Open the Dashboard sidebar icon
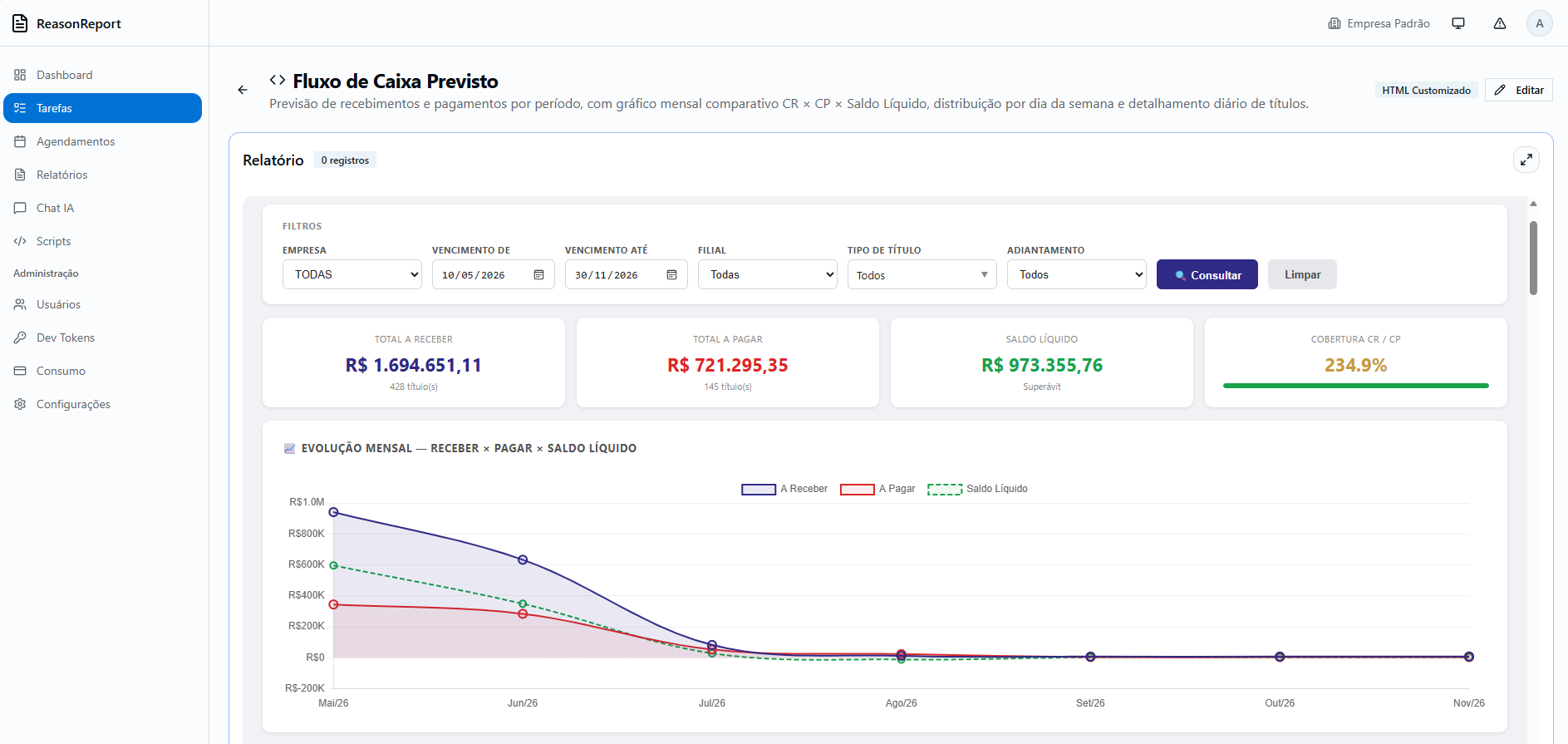The height and width of the screenshot is (744, 1568). pyautogui.click(x=20, y=75)
